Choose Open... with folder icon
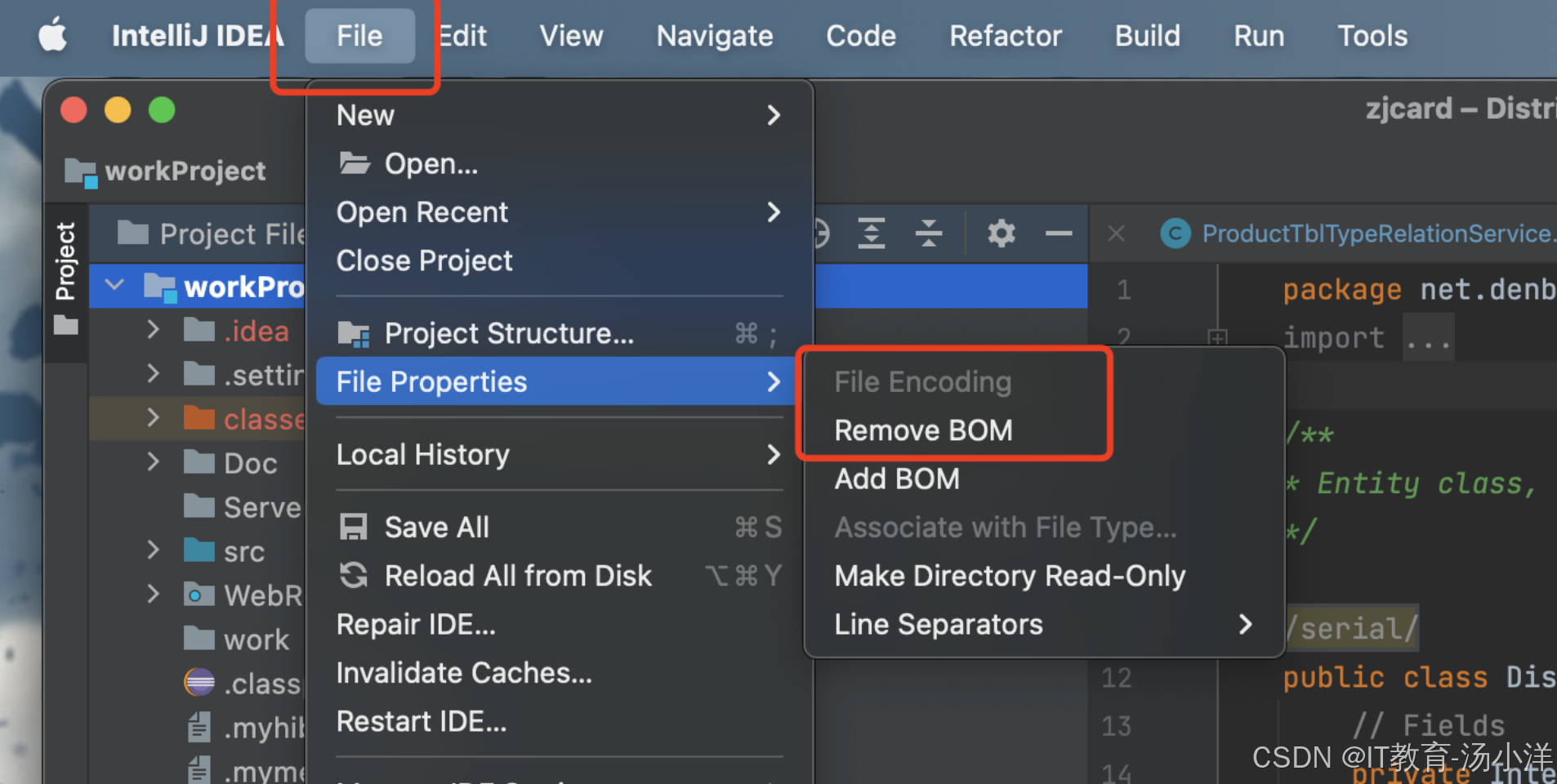This screenshot has width=1557, height=784. pyautogui.click(x=560, y=163)
